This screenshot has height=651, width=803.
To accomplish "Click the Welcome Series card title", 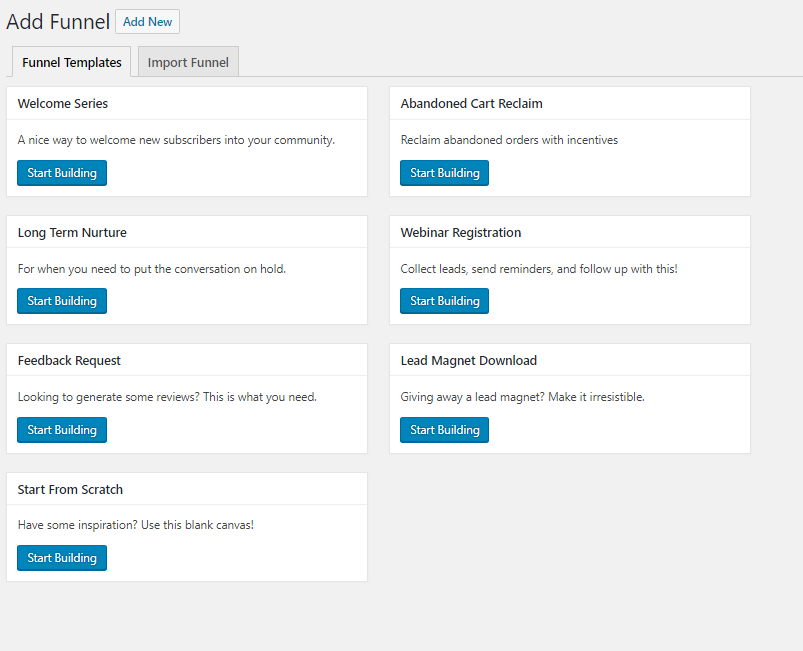I will (x=63, y=103).
